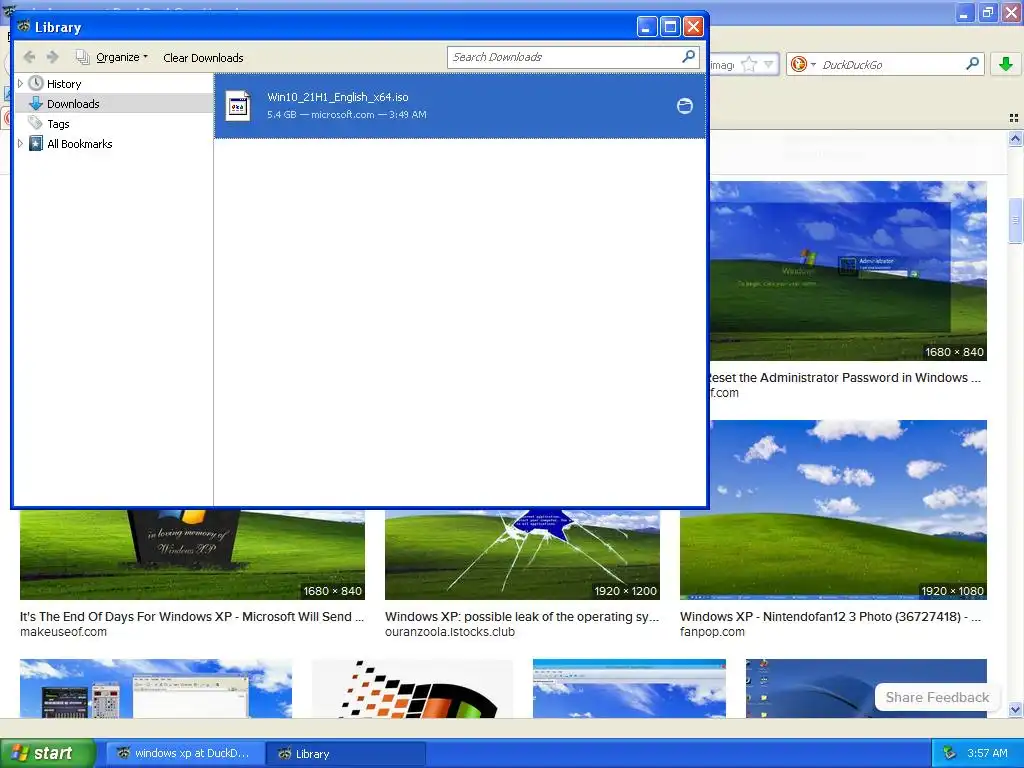Viewport: 1024px width, 768px height.
Task: Click the Search Downloads magnifier icon
Action: point(688,57)
